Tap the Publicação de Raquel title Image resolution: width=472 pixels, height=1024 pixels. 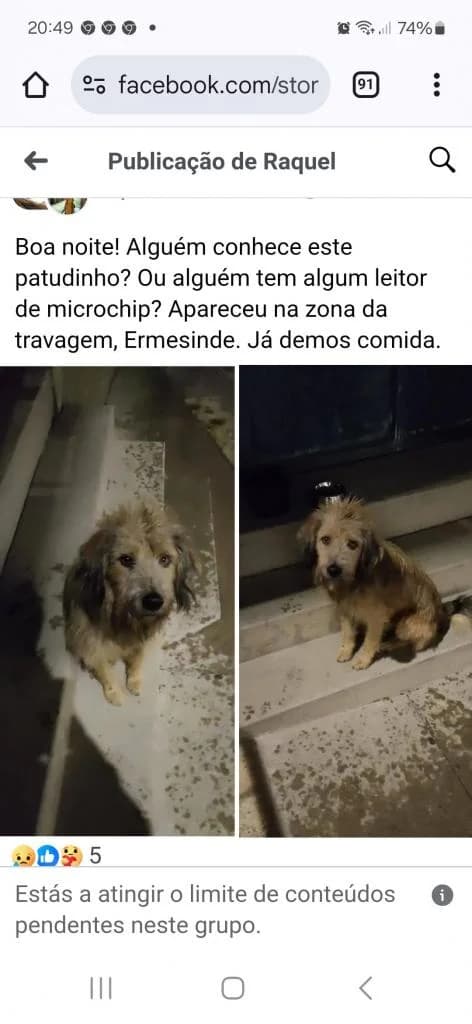click(222, 161)
